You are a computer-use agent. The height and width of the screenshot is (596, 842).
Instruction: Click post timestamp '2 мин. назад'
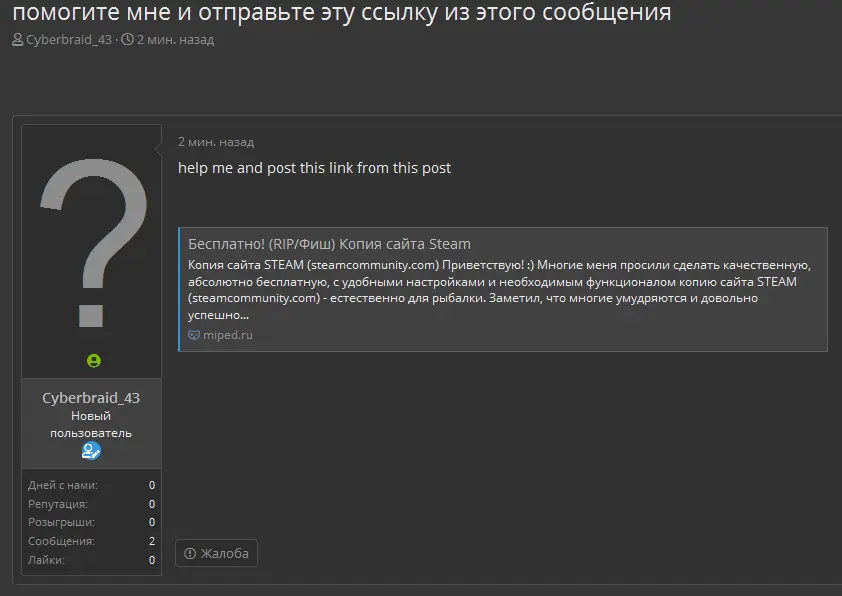(216, 142)
